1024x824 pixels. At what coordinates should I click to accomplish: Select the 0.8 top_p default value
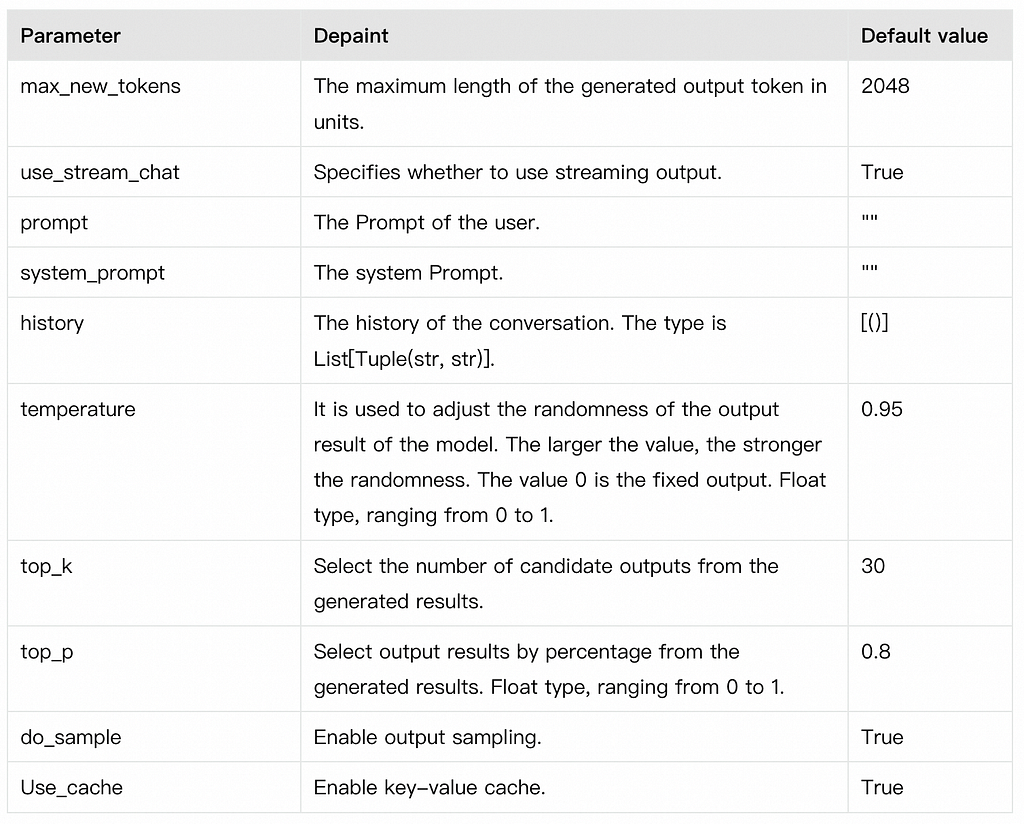click(x=876, y=652)
